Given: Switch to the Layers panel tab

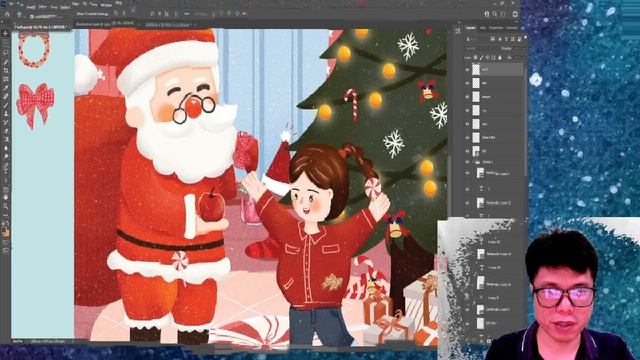Looking at the screenshot, I should [471, 28].
